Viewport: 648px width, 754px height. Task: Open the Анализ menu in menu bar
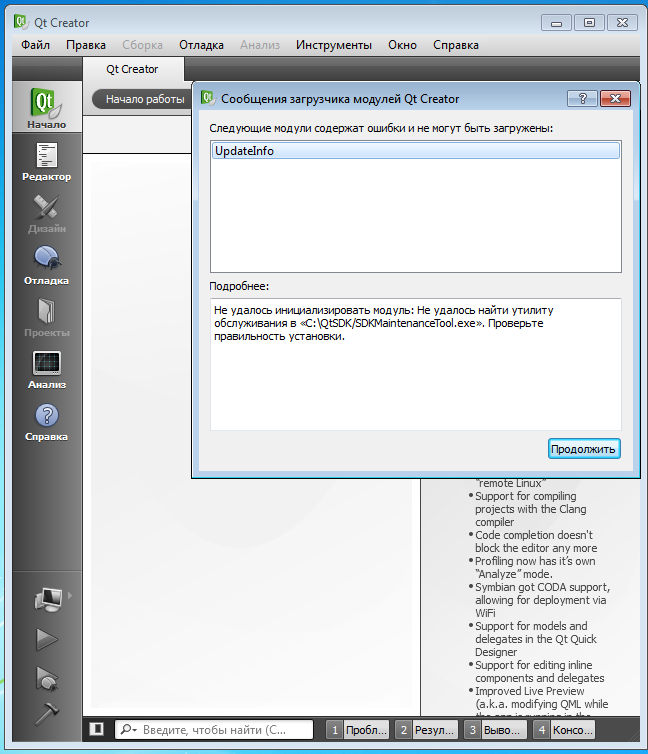pos(260,45)
